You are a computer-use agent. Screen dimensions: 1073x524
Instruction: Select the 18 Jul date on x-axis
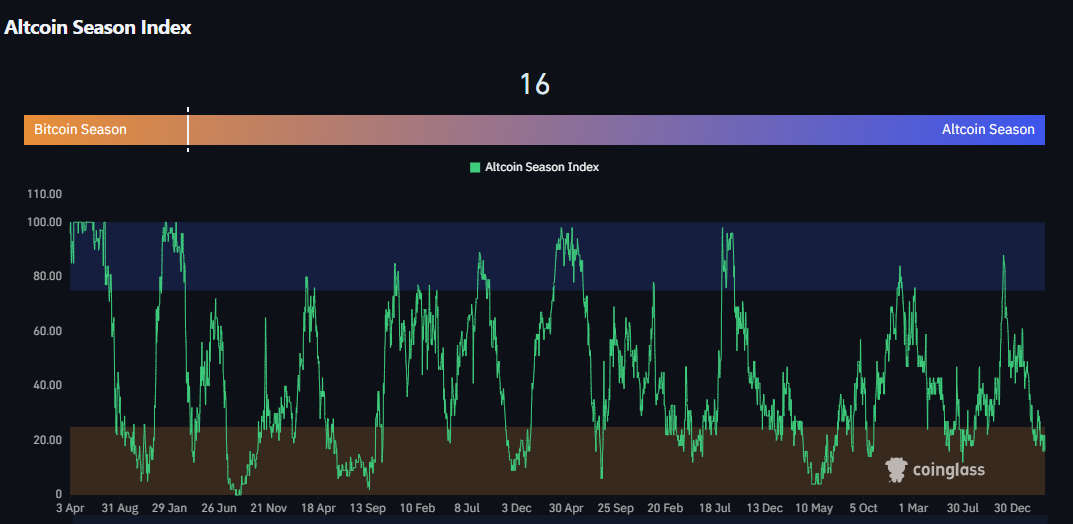click(717, 508)
